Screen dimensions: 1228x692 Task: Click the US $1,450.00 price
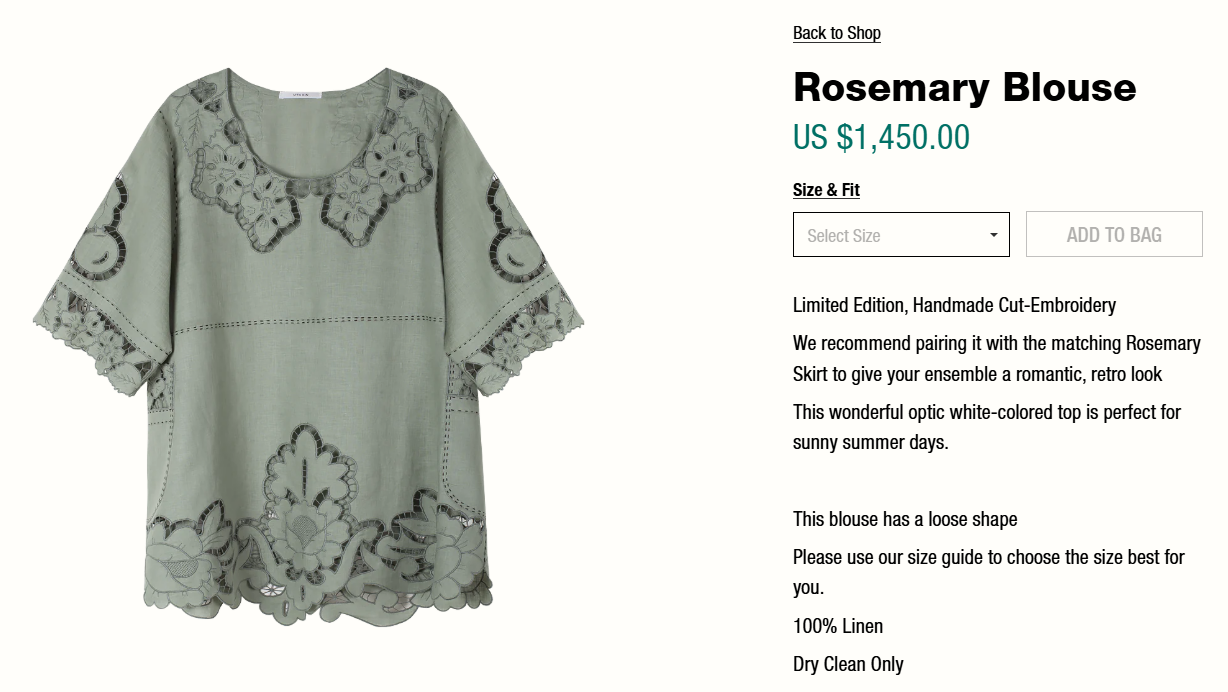[881, 138]
